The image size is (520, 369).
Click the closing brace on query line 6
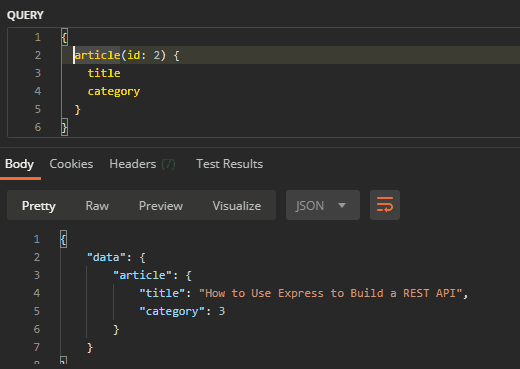pos(64,127)
